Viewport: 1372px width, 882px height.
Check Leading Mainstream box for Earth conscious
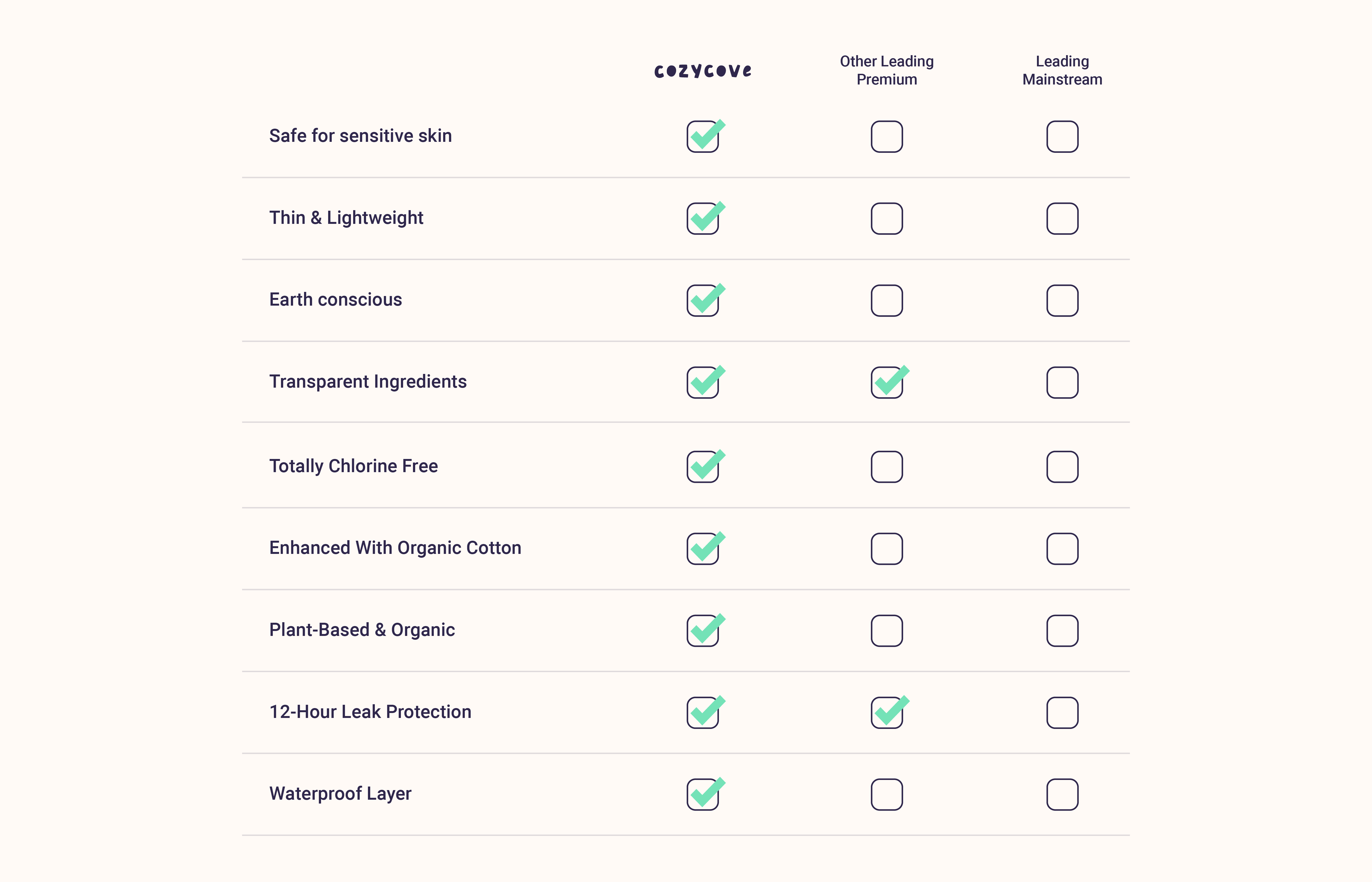[x=1062, y=301]
